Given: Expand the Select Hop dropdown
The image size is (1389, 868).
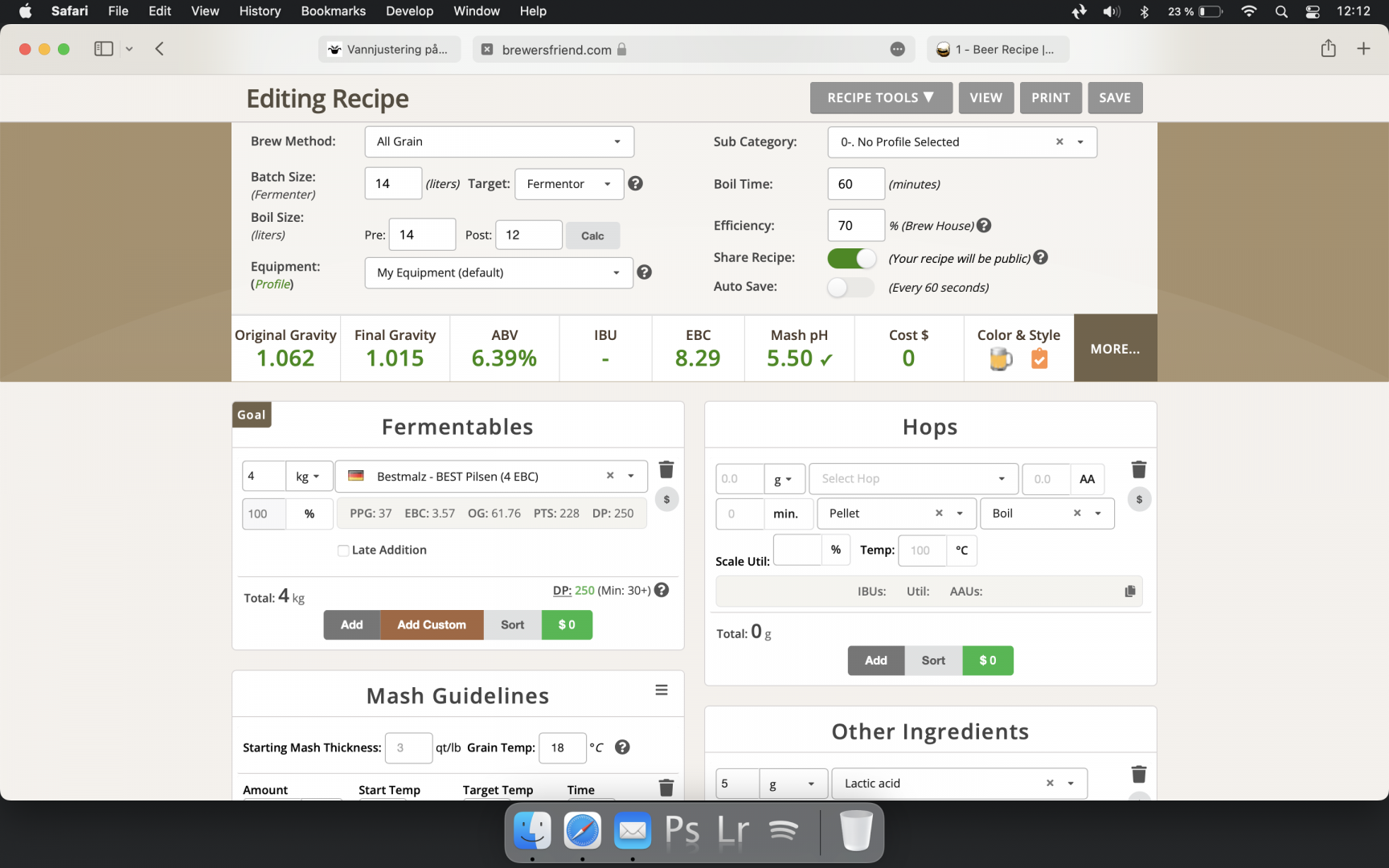Looking at the screenshot, I should [913, 479].
